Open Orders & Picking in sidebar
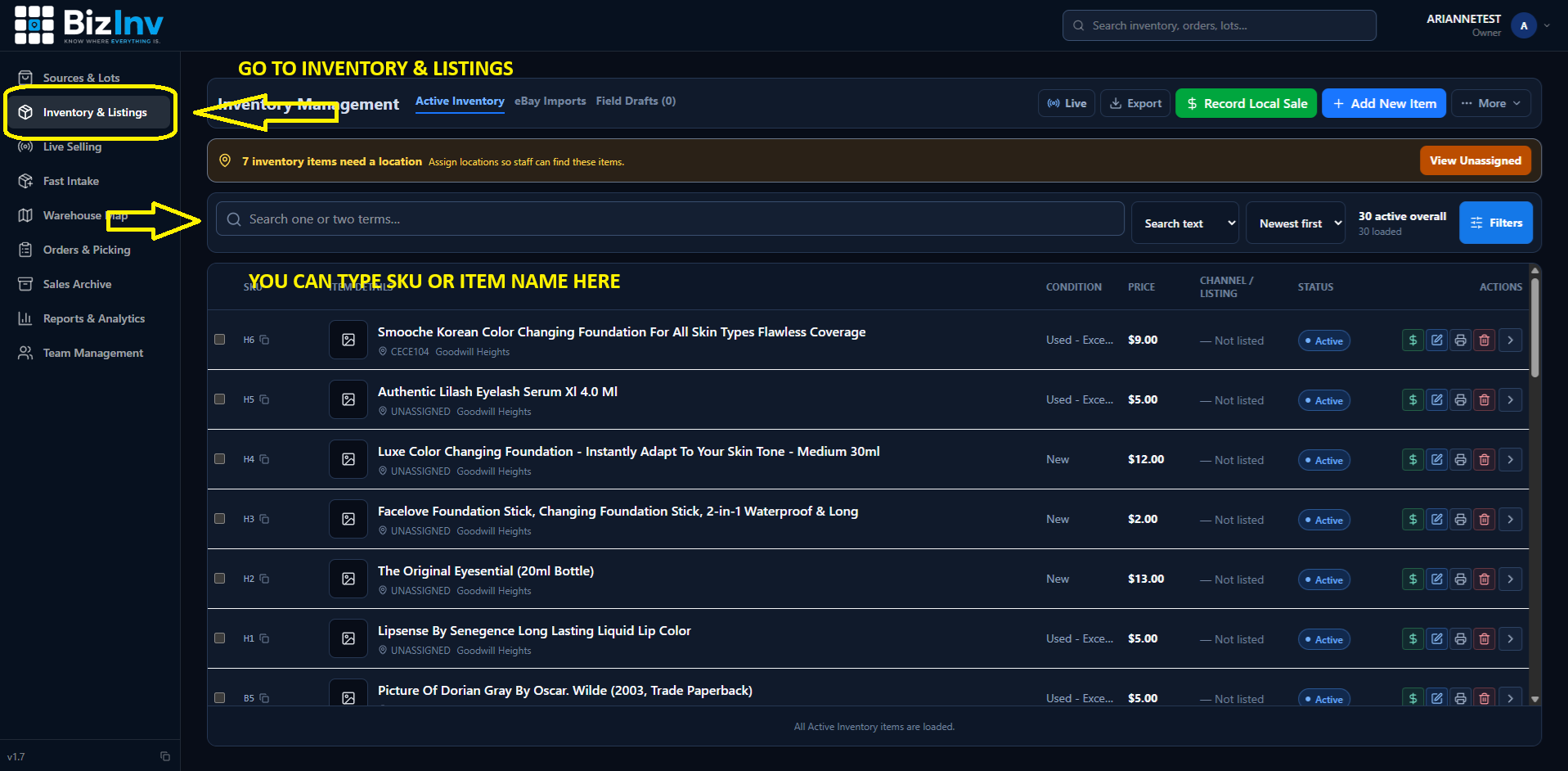The width and height of the screenshot is (1568, 771). click(87, 250)
